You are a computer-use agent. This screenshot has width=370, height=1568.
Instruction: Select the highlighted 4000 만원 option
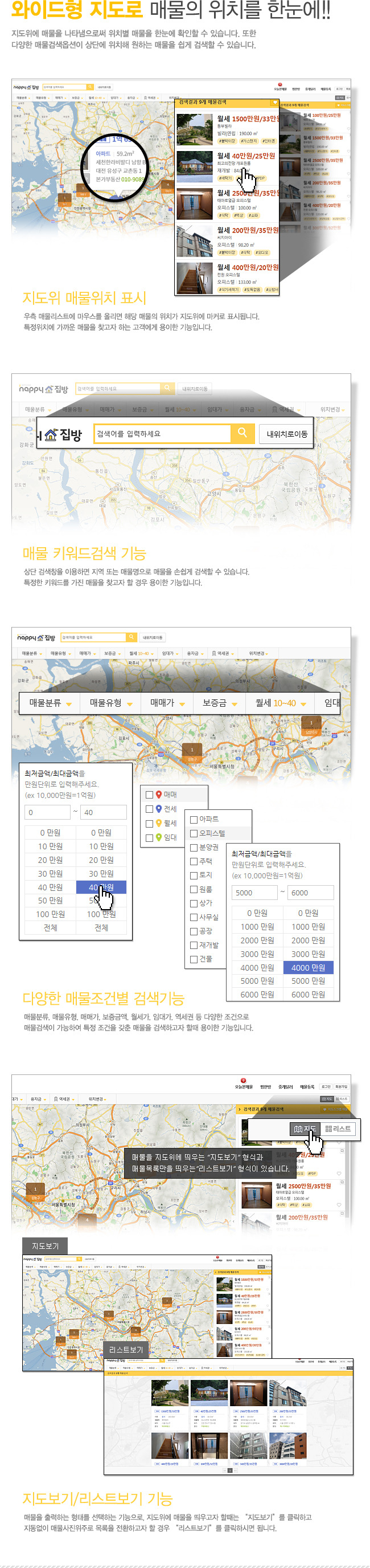click(x=308, y=967)
